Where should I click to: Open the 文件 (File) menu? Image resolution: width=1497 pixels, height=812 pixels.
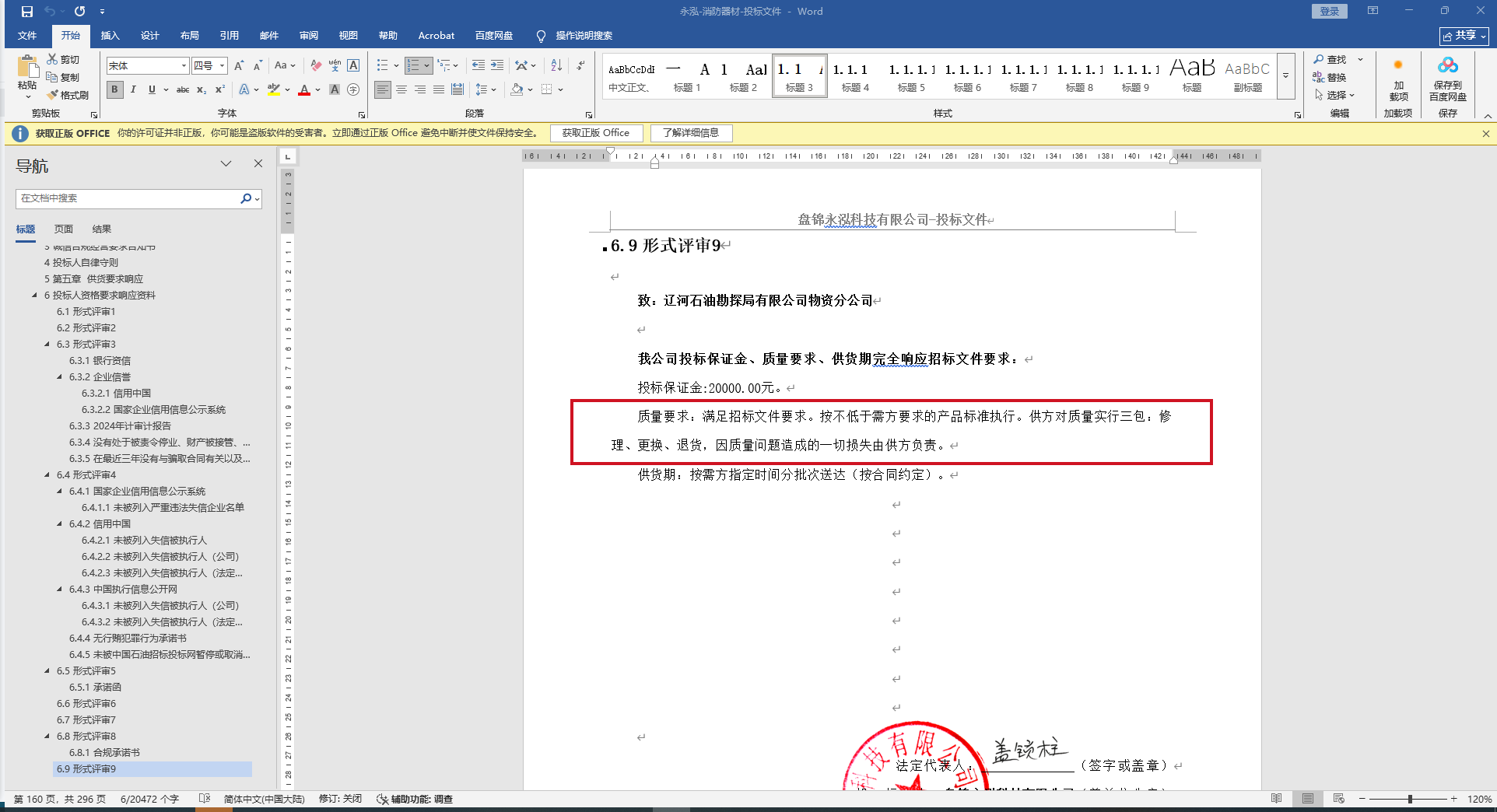27,36
